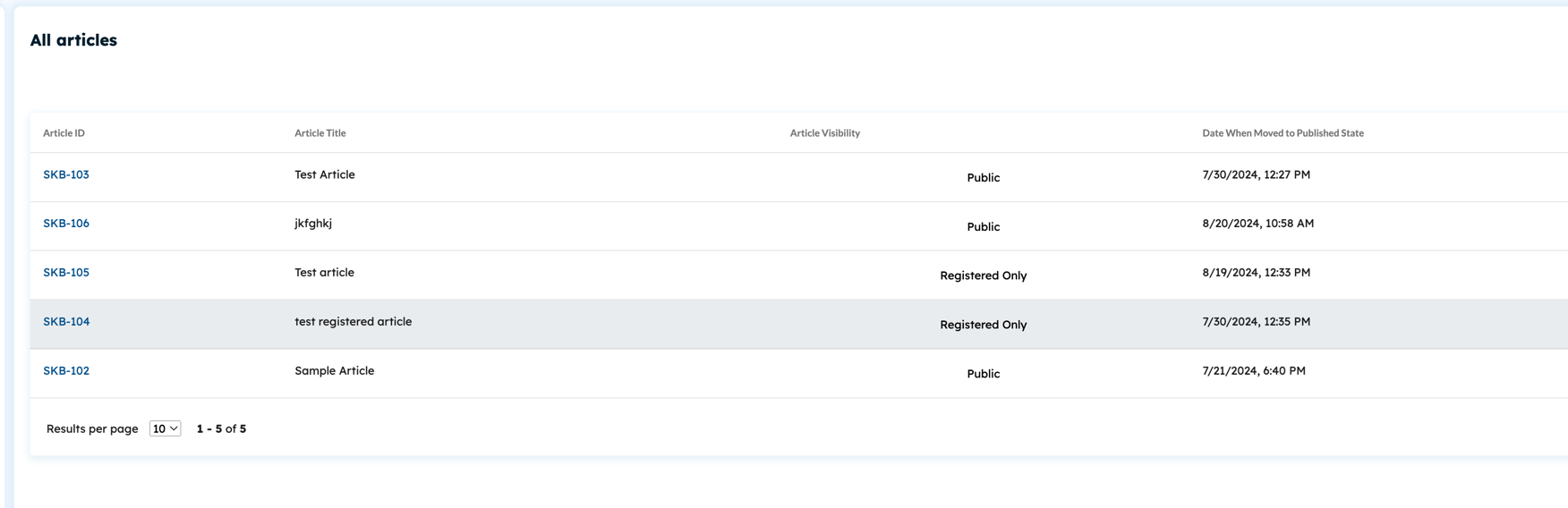Screen dimensions: 1568x508
Task: Click the 8/20/2024, 10:58 AM date cell
Action: (x=1258, y=224)
